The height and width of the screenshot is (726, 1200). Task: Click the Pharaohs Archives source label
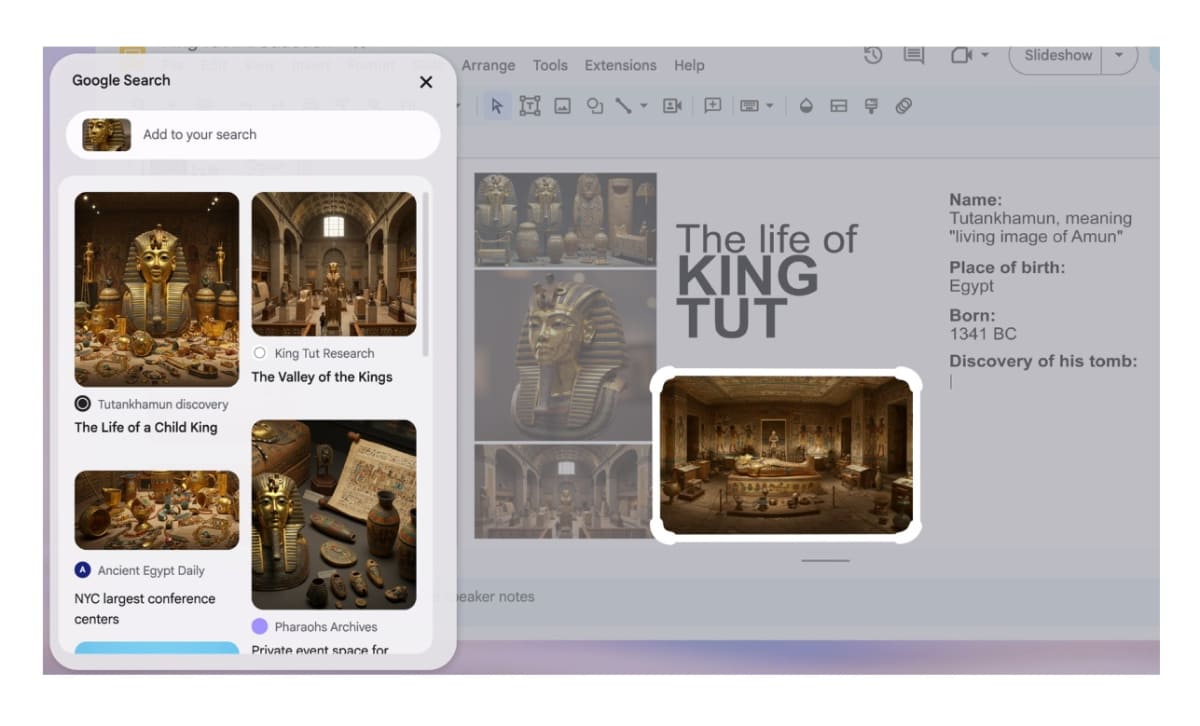click(x=326, y=626)
